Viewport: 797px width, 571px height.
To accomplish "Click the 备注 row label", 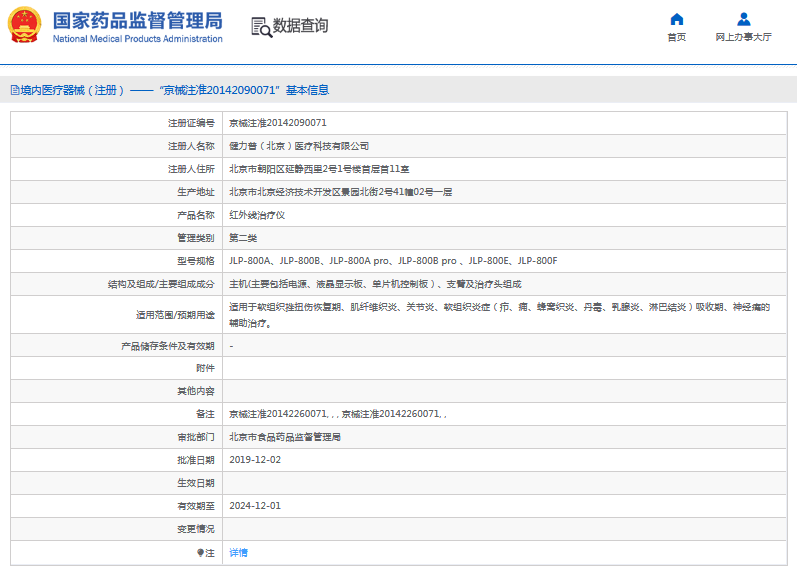I will tap(205, 414).
